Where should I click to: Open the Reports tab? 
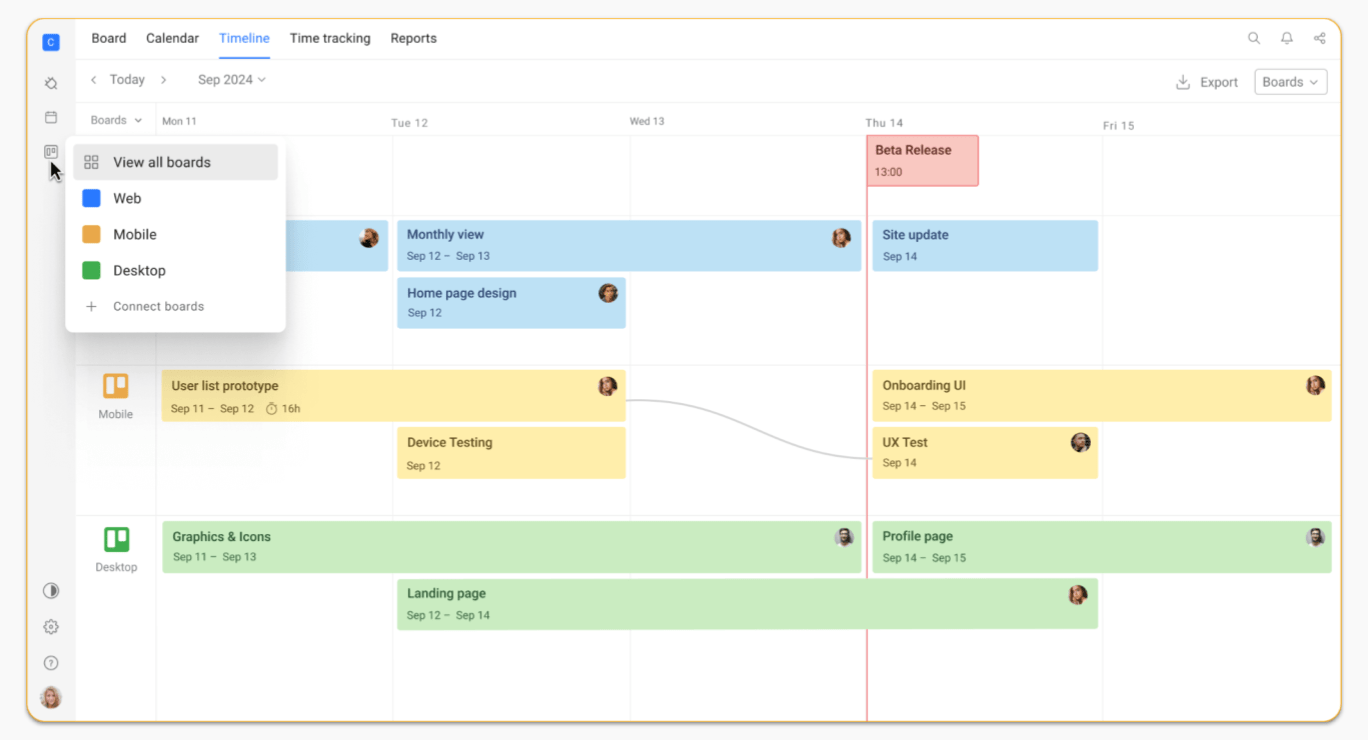point(413,39)
